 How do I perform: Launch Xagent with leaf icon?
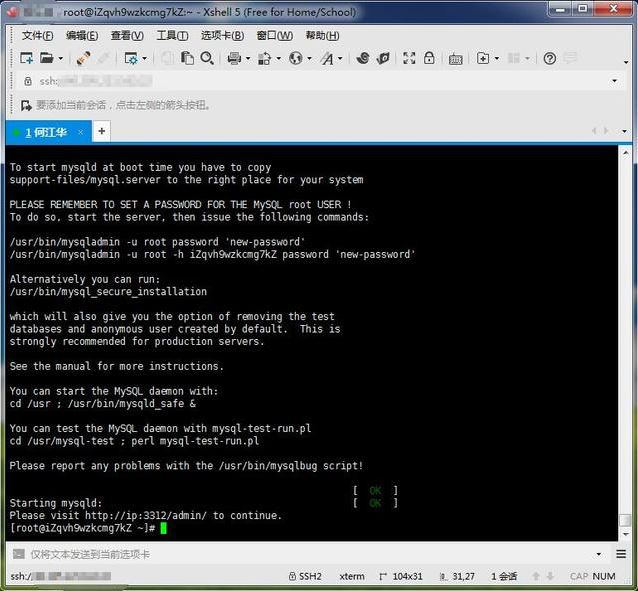(x=383, y=58)
